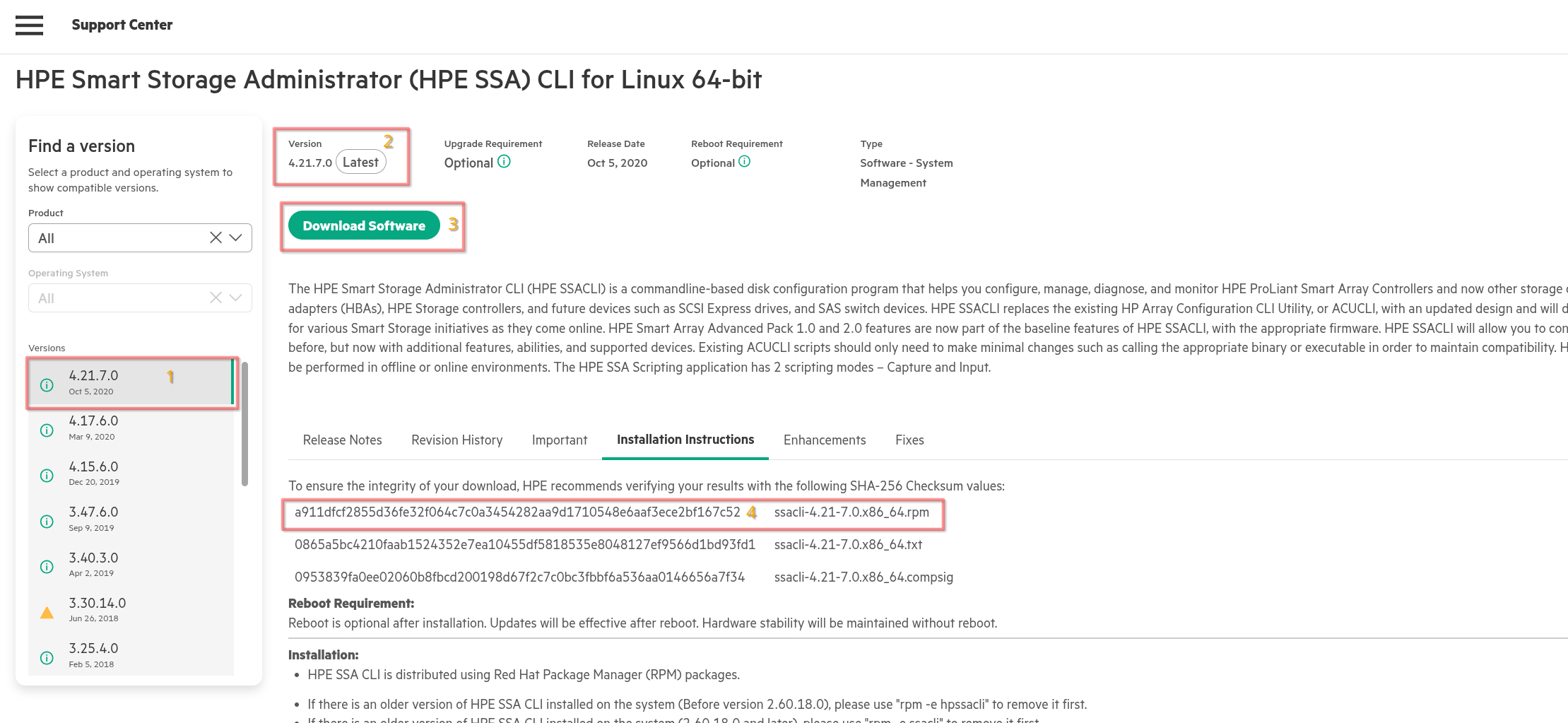Click the info icon beside version 3.47.6.0
The width and height of the screenshot is (1568, 723).
click(x=47, y=522)
